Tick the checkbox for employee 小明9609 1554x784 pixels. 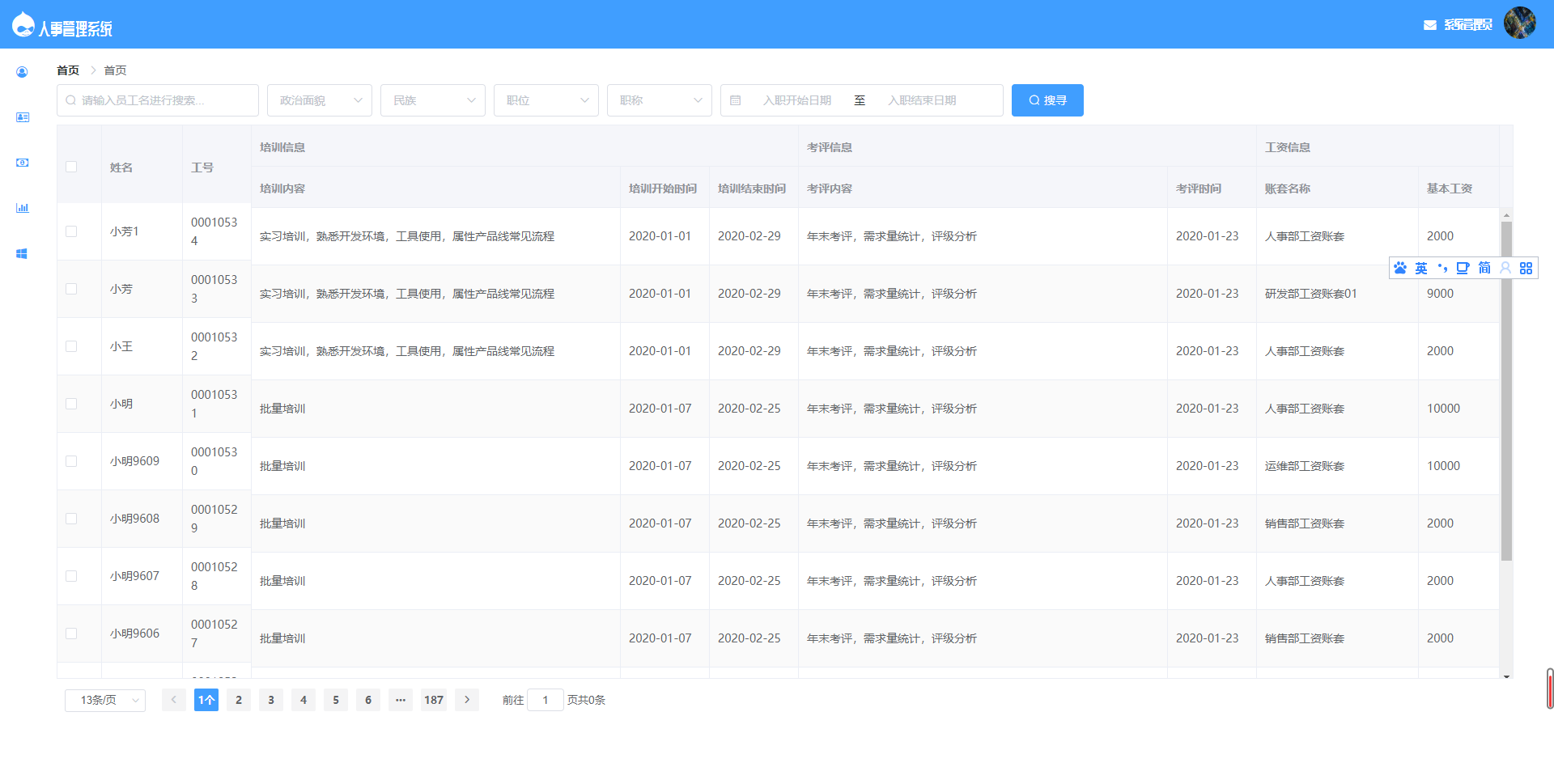tap(71, 461)
